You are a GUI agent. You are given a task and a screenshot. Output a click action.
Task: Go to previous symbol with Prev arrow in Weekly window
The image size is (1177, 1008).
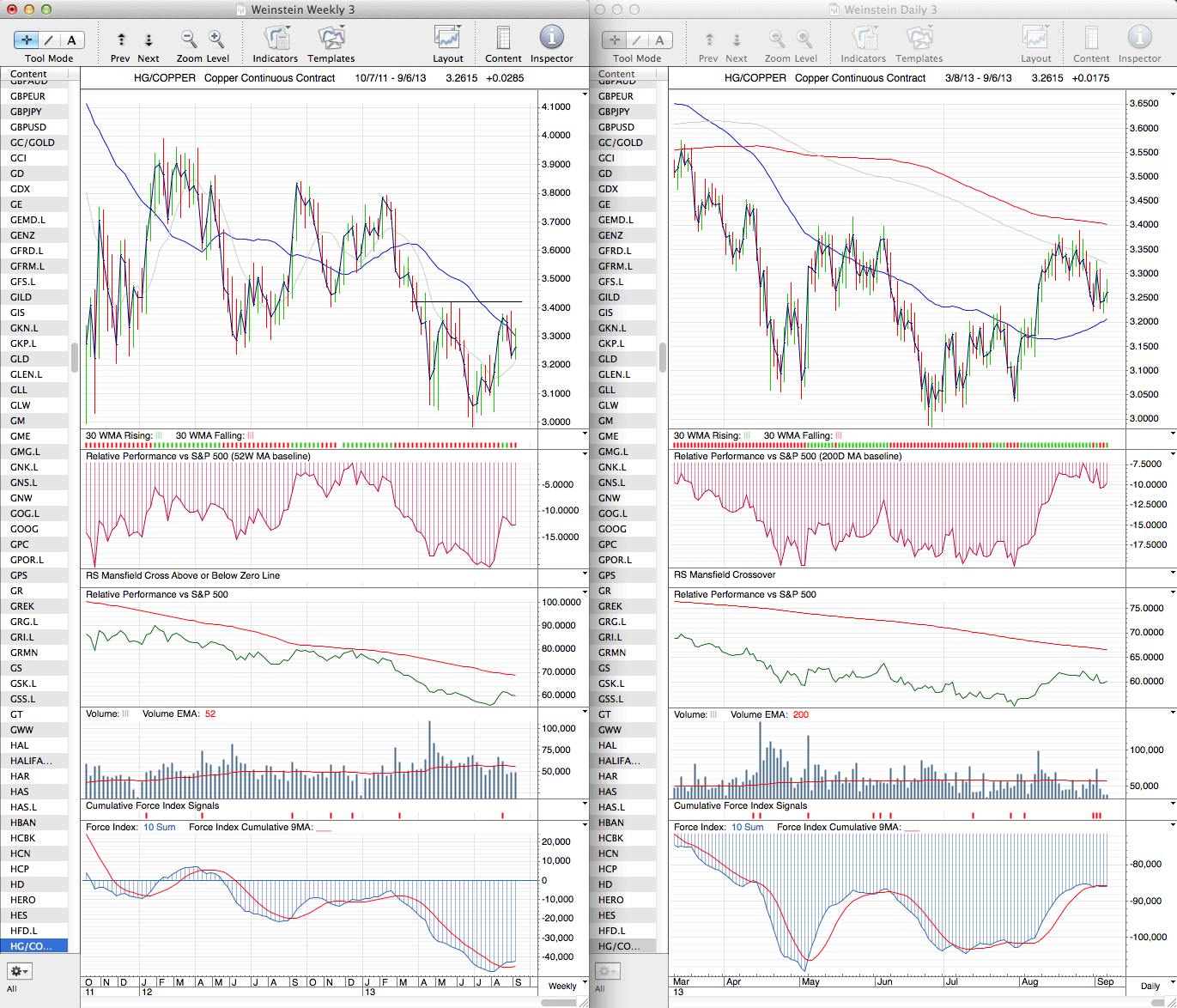121,39
